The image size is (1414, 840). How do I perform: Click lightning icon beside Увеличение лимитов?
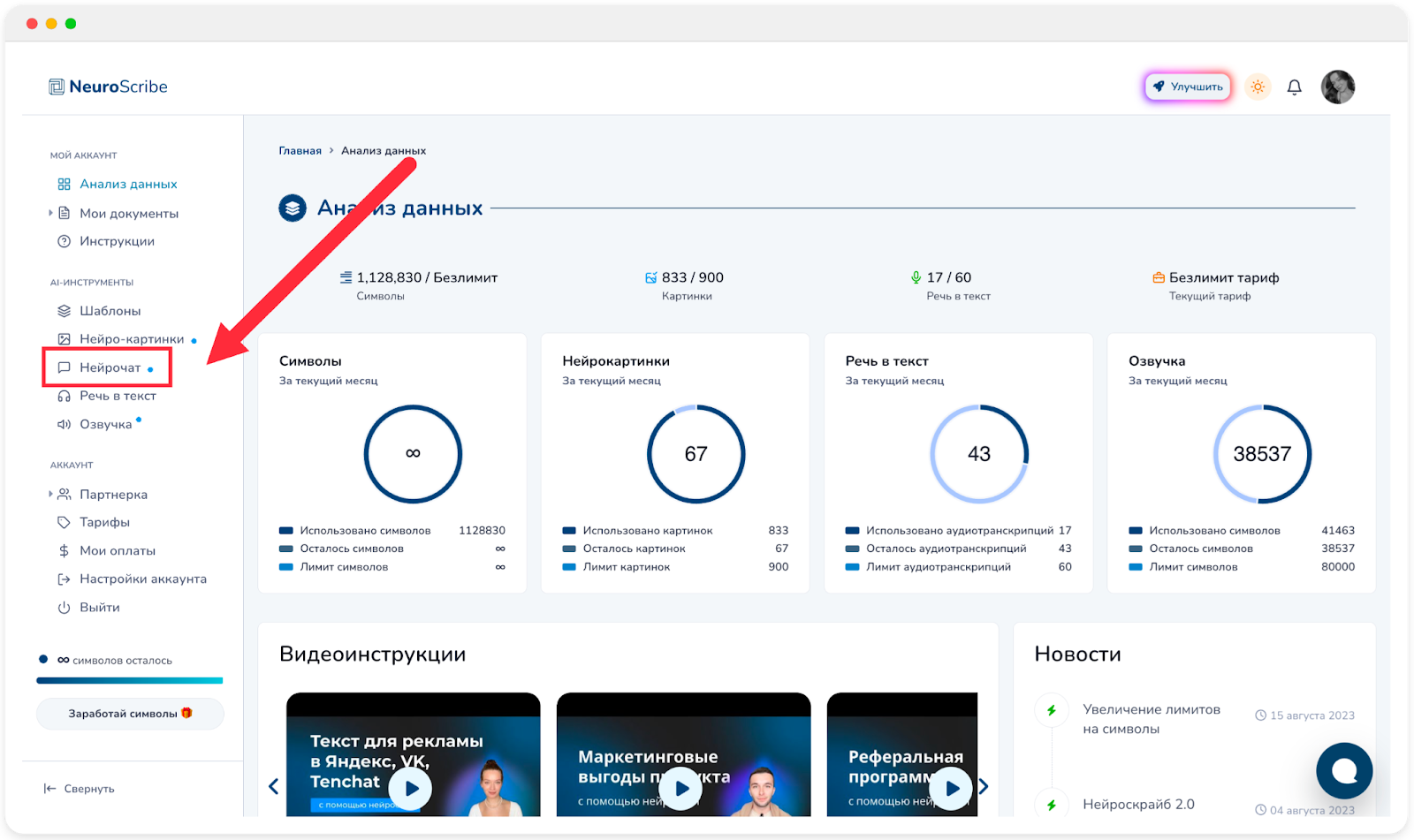pyautogui.click(x=1052, y=710)
